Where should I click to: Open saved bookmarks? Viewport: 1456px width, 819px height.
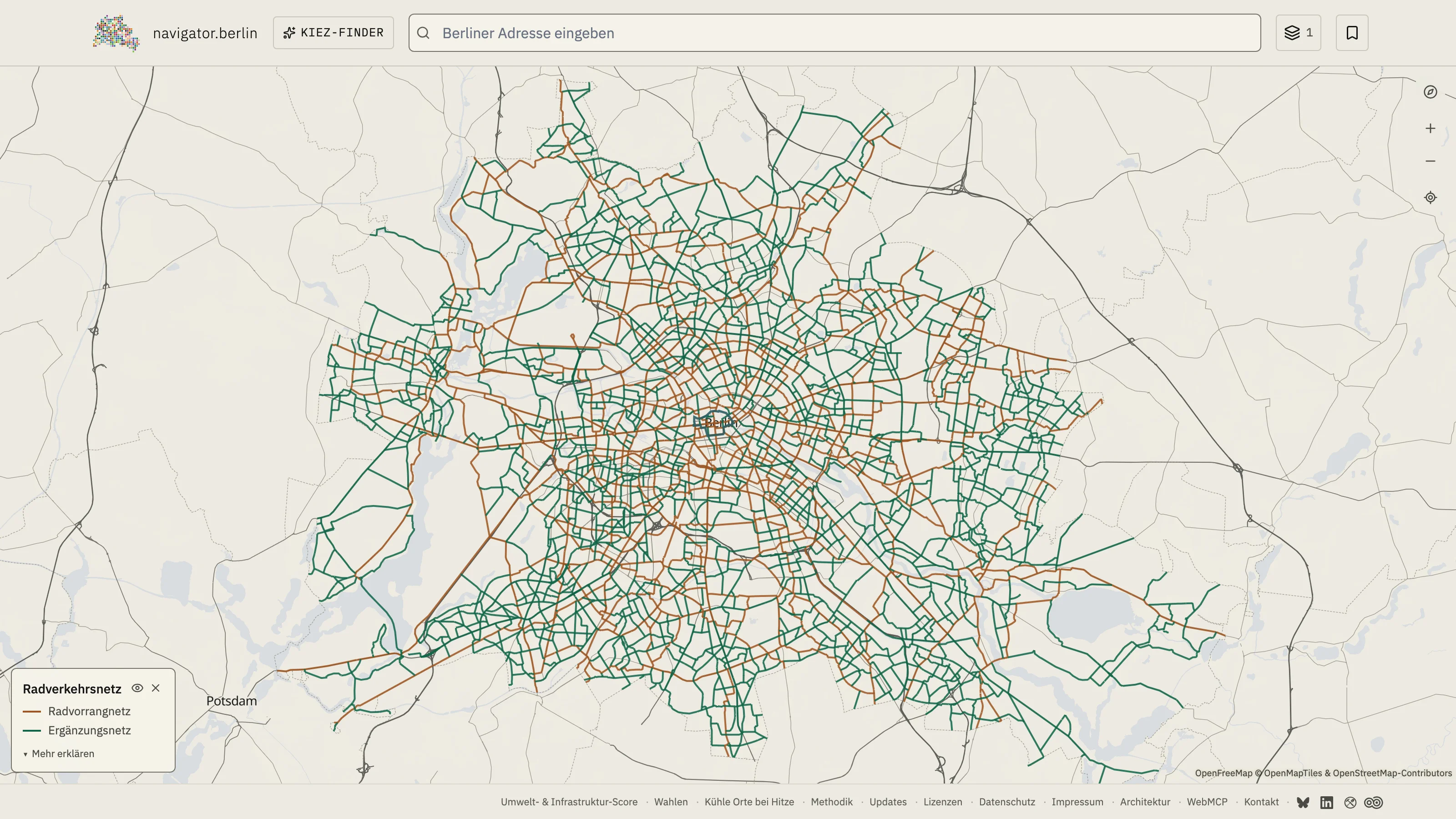[1352, 33]
